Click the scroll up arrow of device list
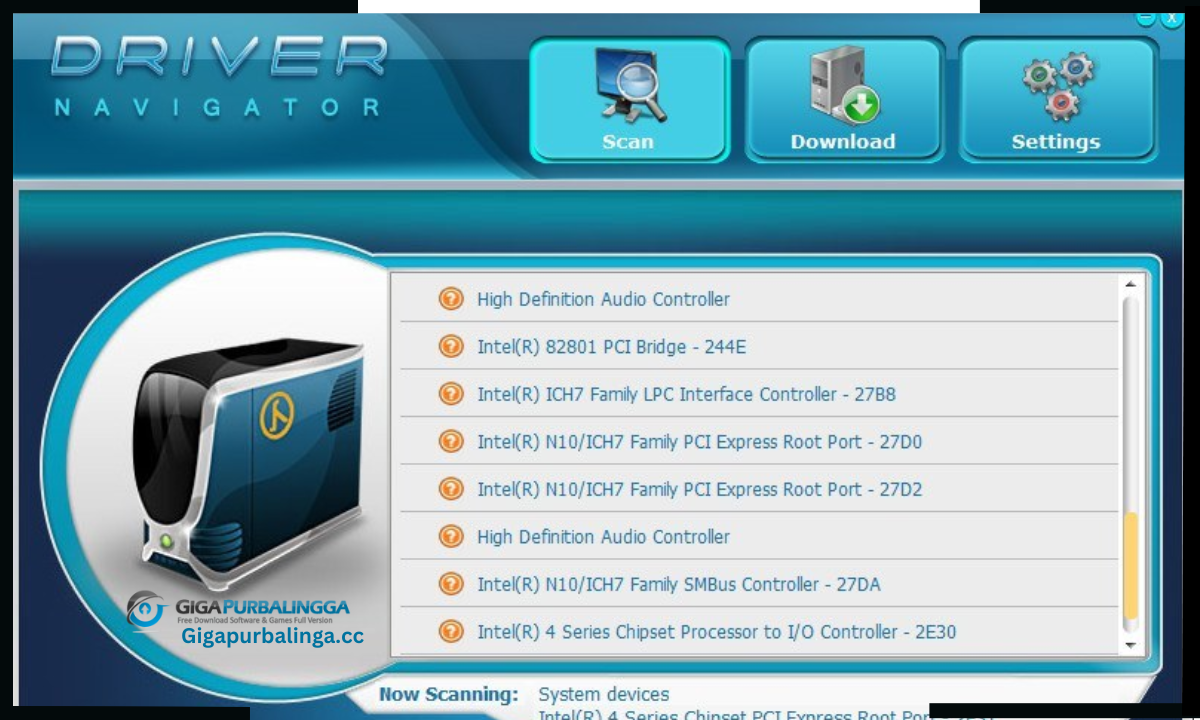1200x720 pixels. click(1131, 285)
